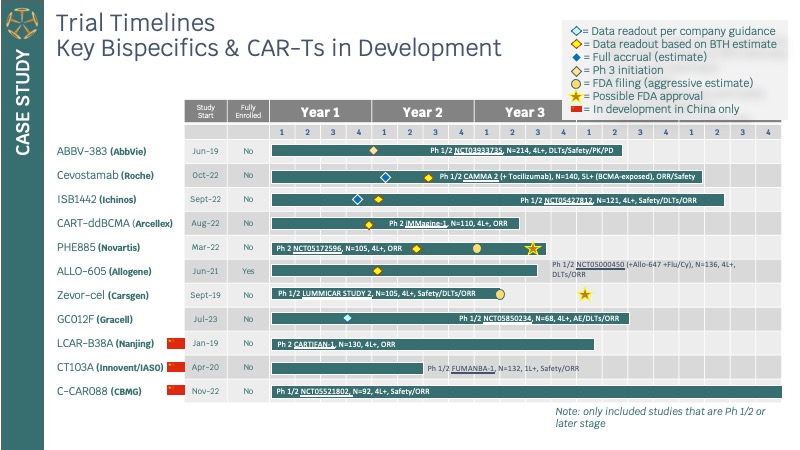Click the Year 2 header
The height and width of the screenshot is (450, 800).
coord(422,112)
